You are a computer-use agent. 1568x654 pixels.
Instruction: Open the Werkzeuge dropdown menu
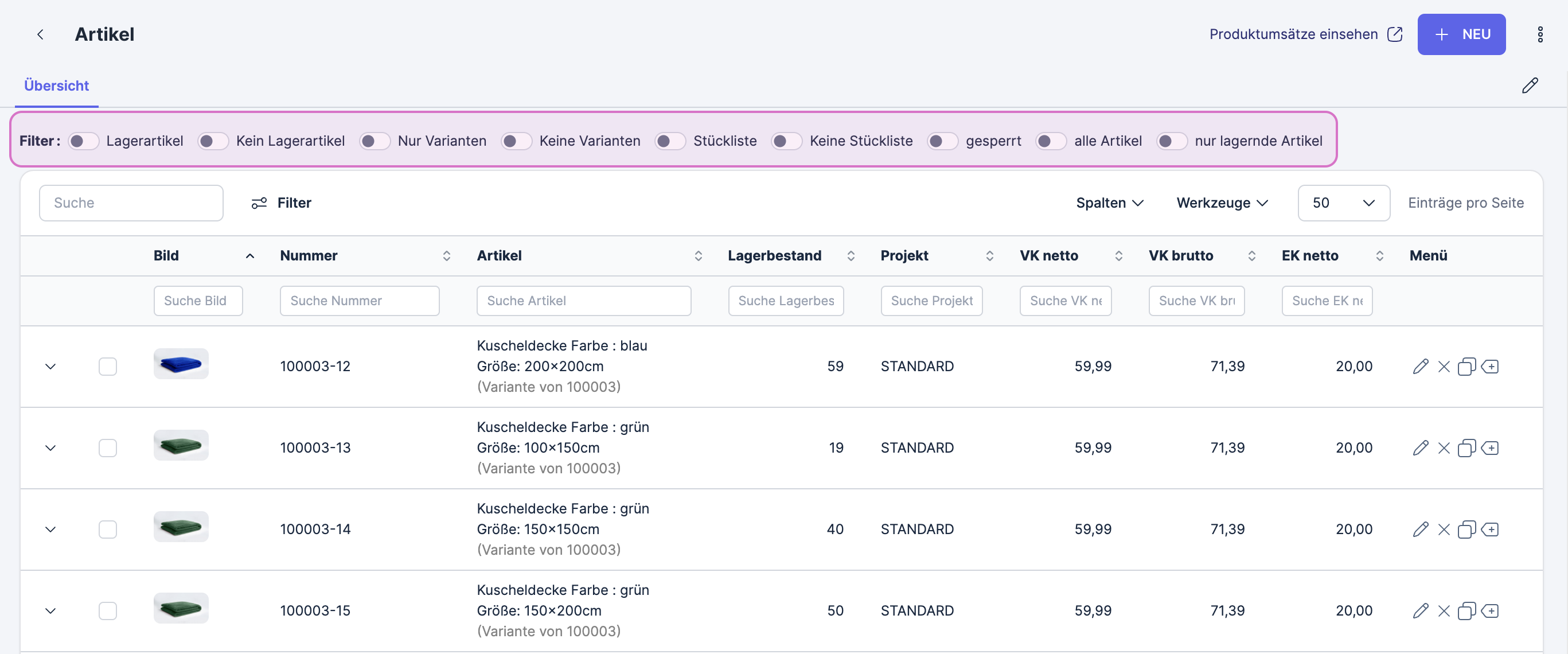1222,203
